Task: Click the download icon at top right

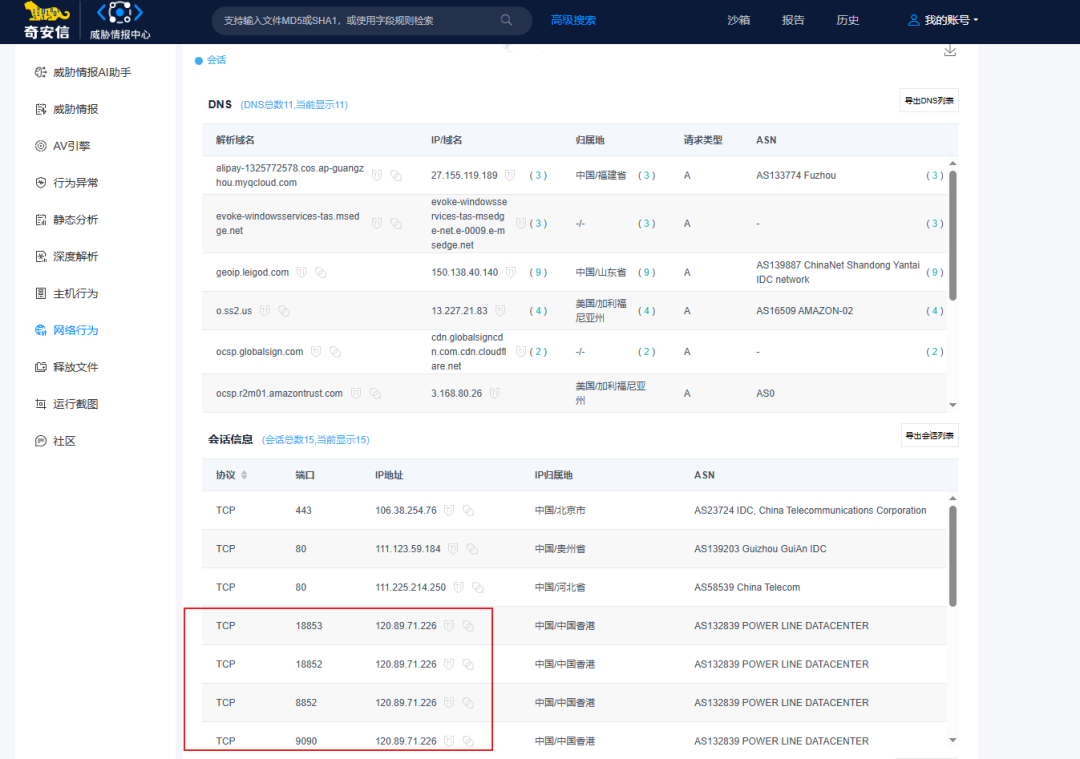Action: click(950, 50)
